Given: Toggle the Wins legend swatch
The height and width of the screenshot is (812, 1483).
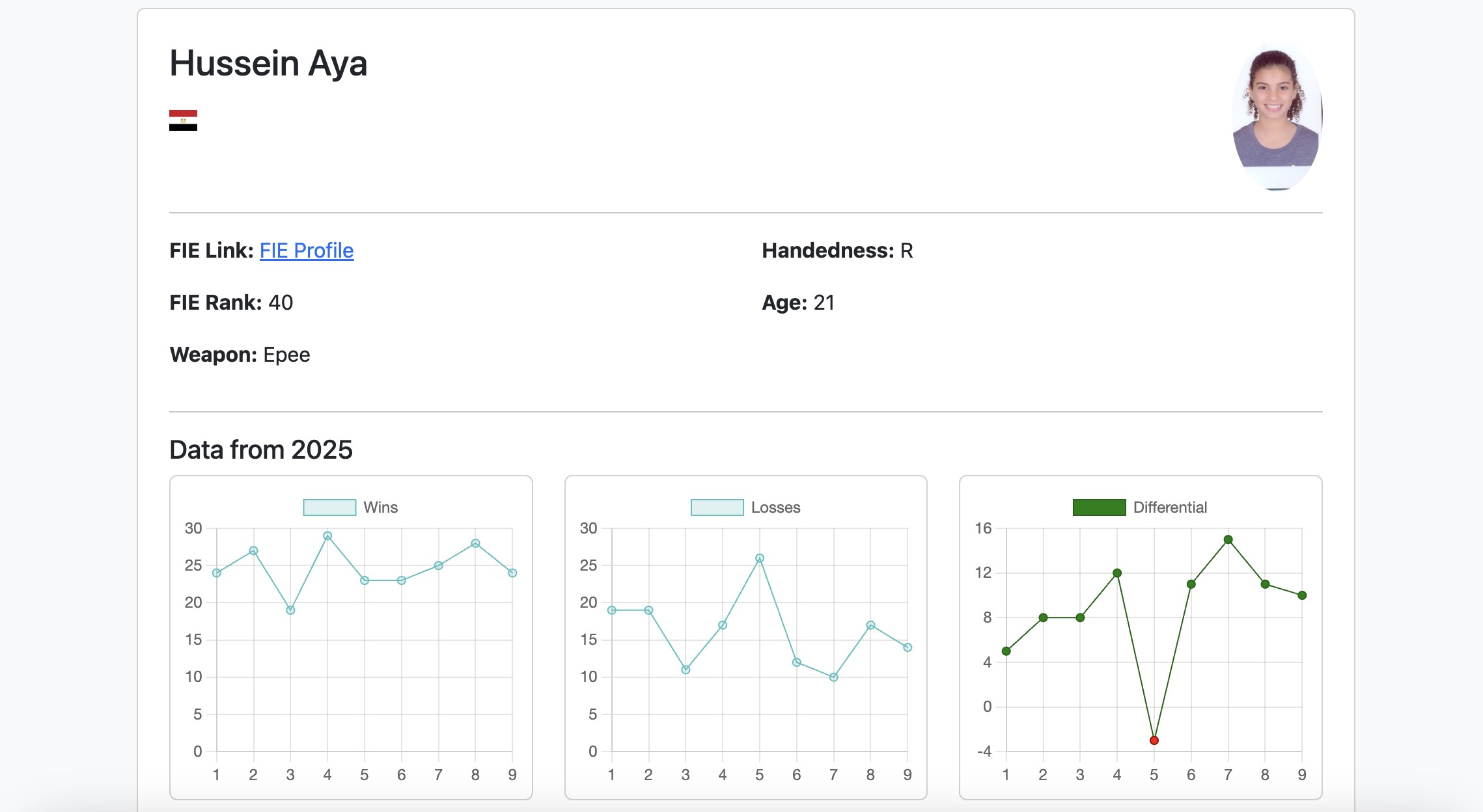Looking at the screenshot, I should point(329,507).
